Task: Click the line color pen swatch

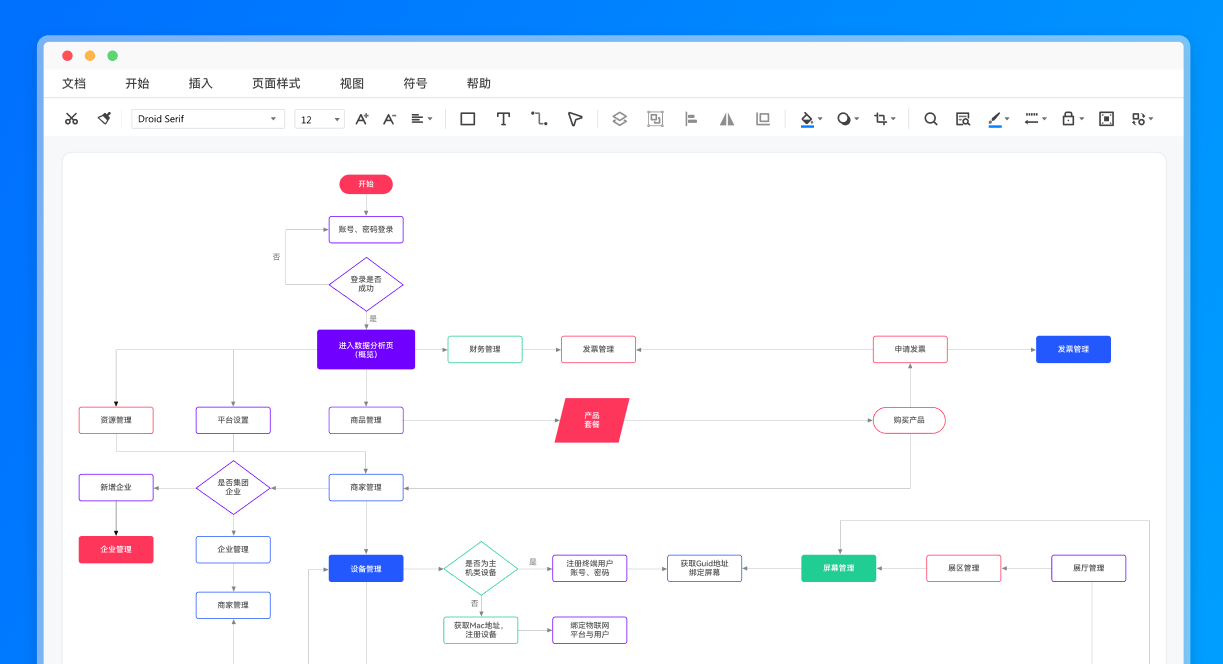Action: click(994, 119)
